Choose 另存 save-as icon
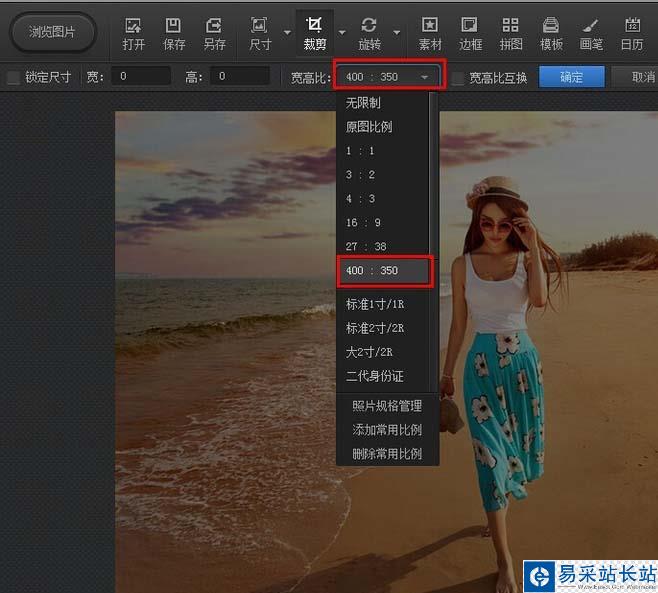This screenshot has height=593, width=658. 214,34
